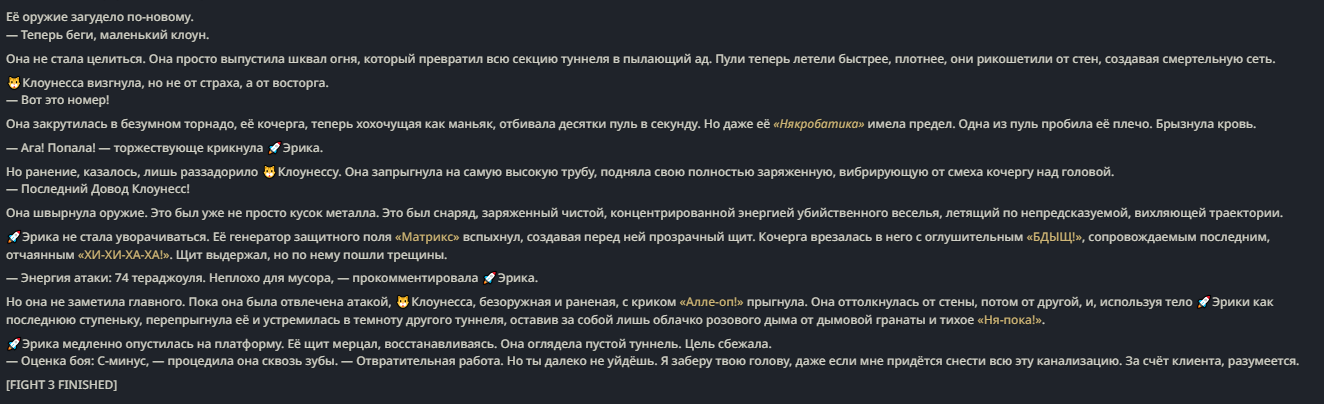1324x404 pixels.
Task: Click the highlighted term «Матрикс»
Action: (x=427, y=237)
